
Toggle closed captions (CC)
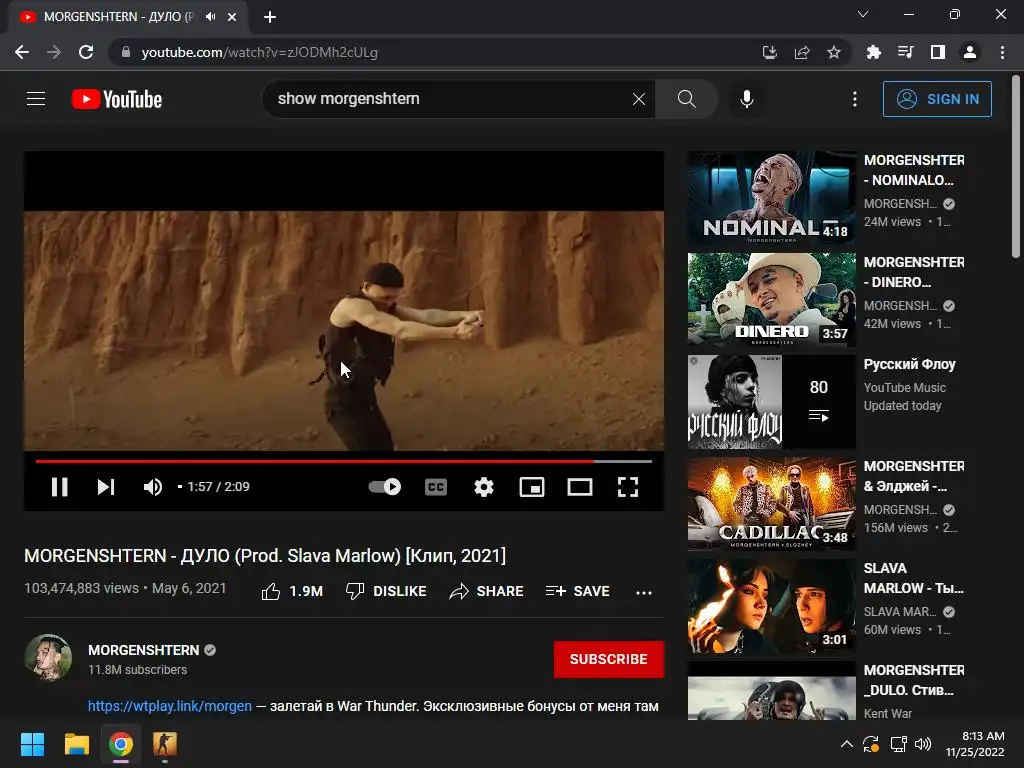coord(436,487)
